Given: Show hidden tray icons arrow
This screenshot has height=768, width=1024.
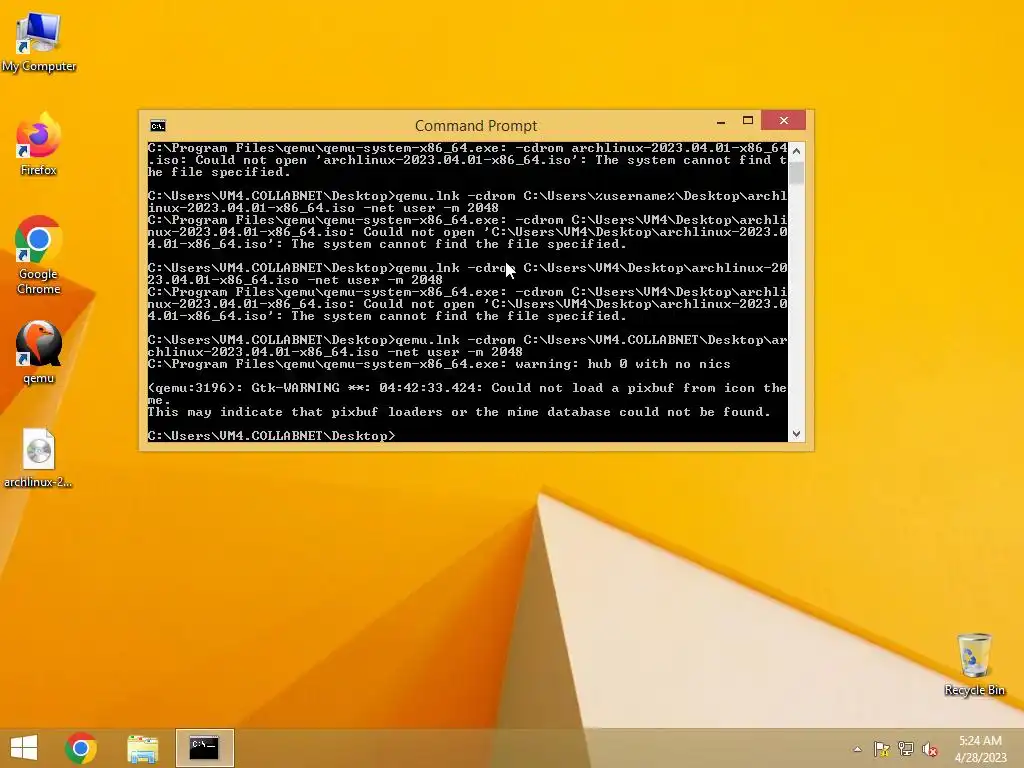Looking at the screenshot, I should [857, 749].
